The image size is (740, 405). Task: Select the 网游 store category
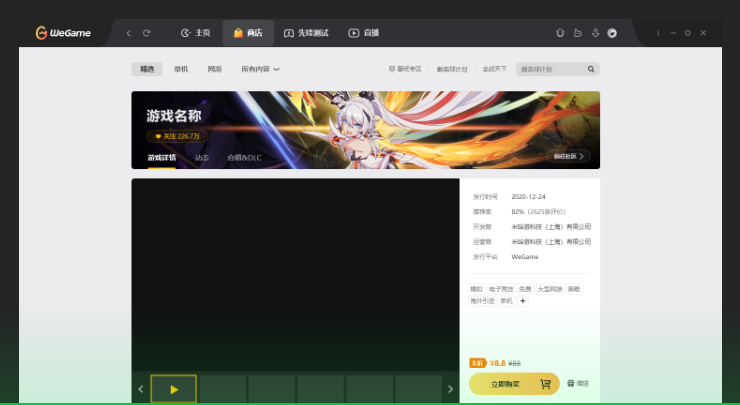[215, 69]
